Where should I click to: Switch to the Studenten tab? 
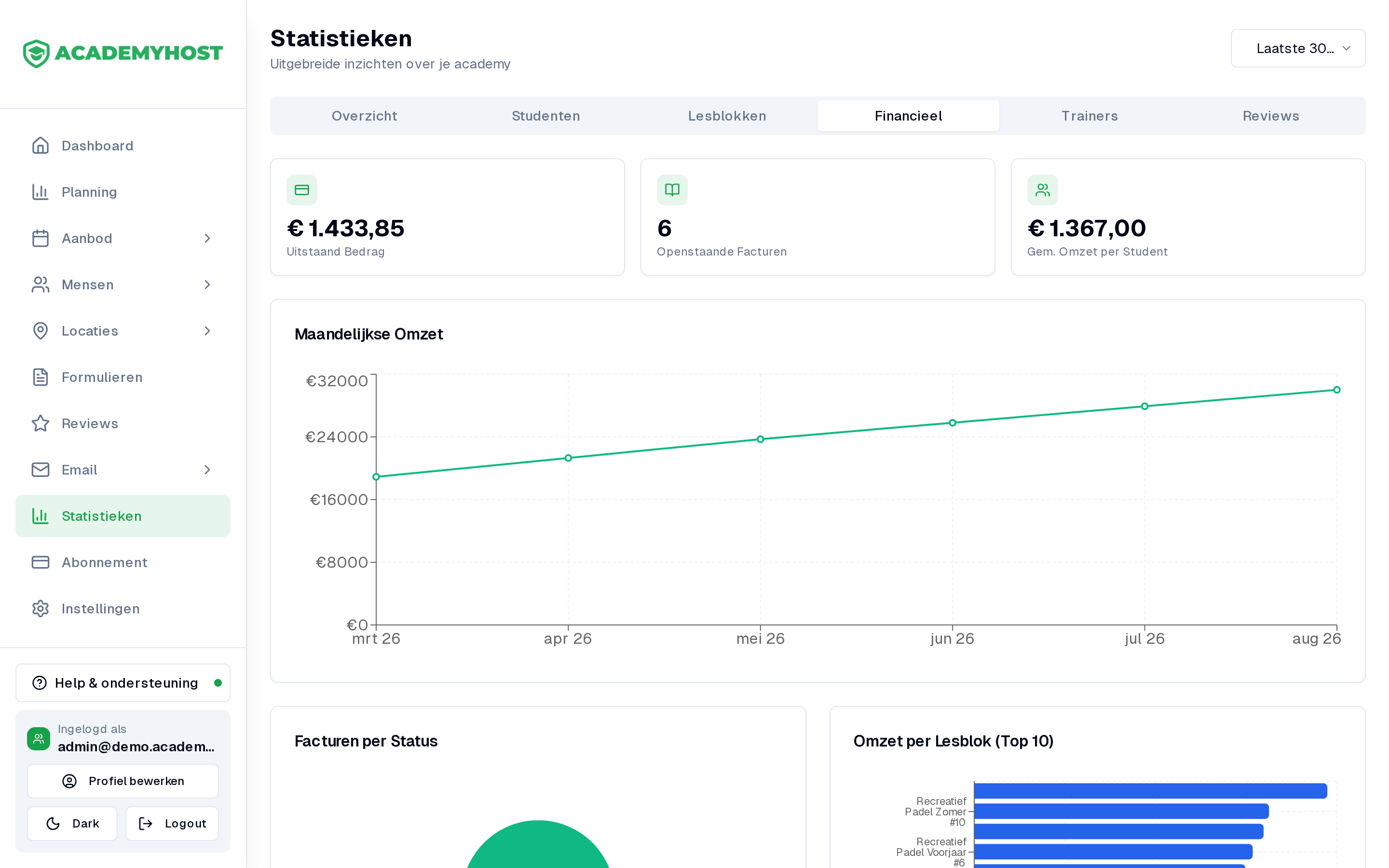546,116
